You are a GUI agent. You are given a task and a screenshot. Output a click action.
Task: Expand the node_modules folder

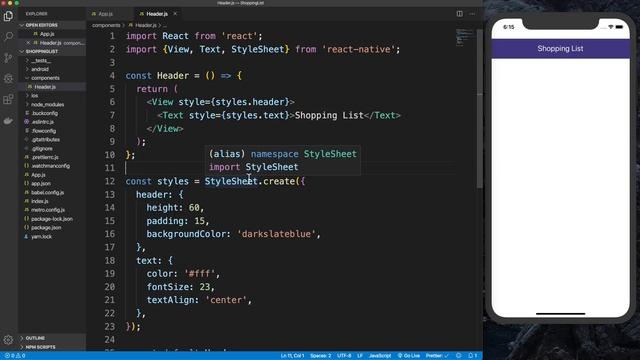[x=47, y=104]
